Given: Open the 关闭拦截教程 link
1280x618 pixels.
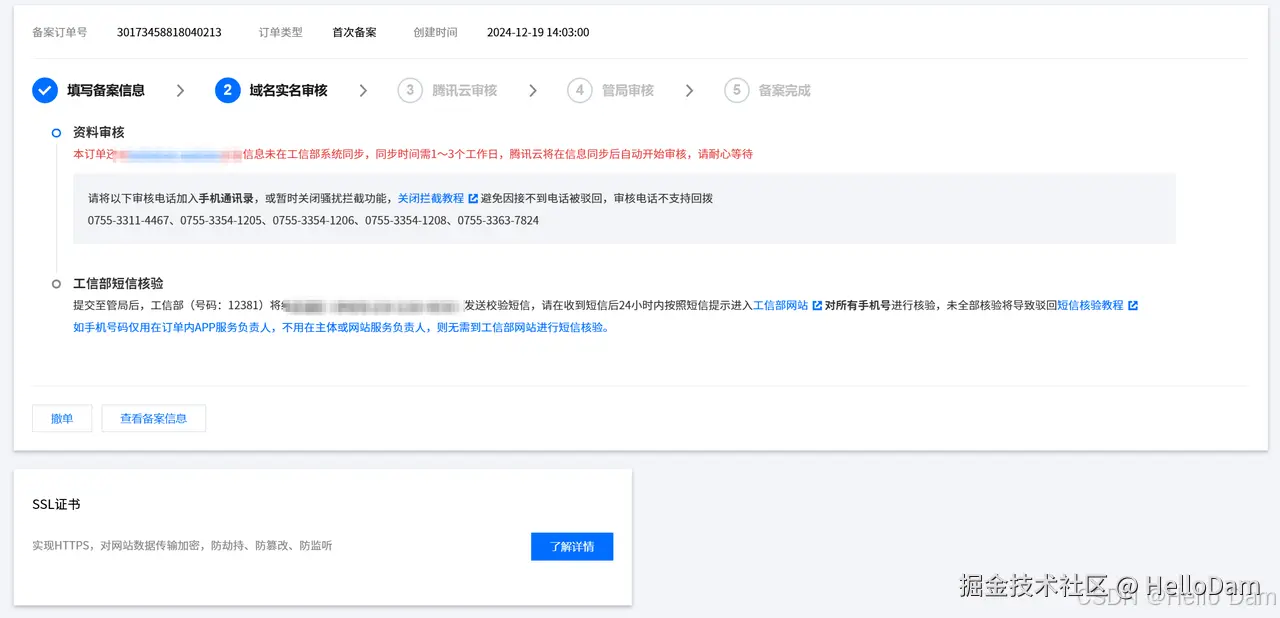Looking at the screenshot, I should click(x=432, y=198).
